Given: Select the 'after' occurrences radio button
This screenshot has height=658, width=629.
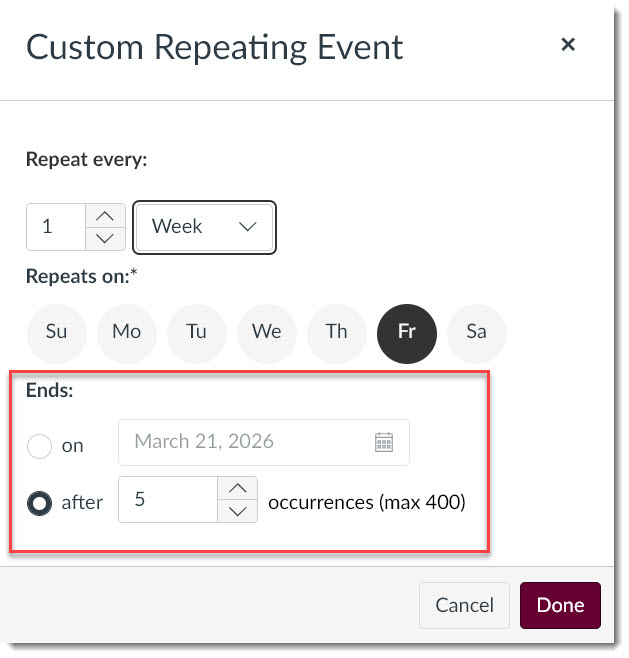Looking at the screenshot, I should point(39,503).
